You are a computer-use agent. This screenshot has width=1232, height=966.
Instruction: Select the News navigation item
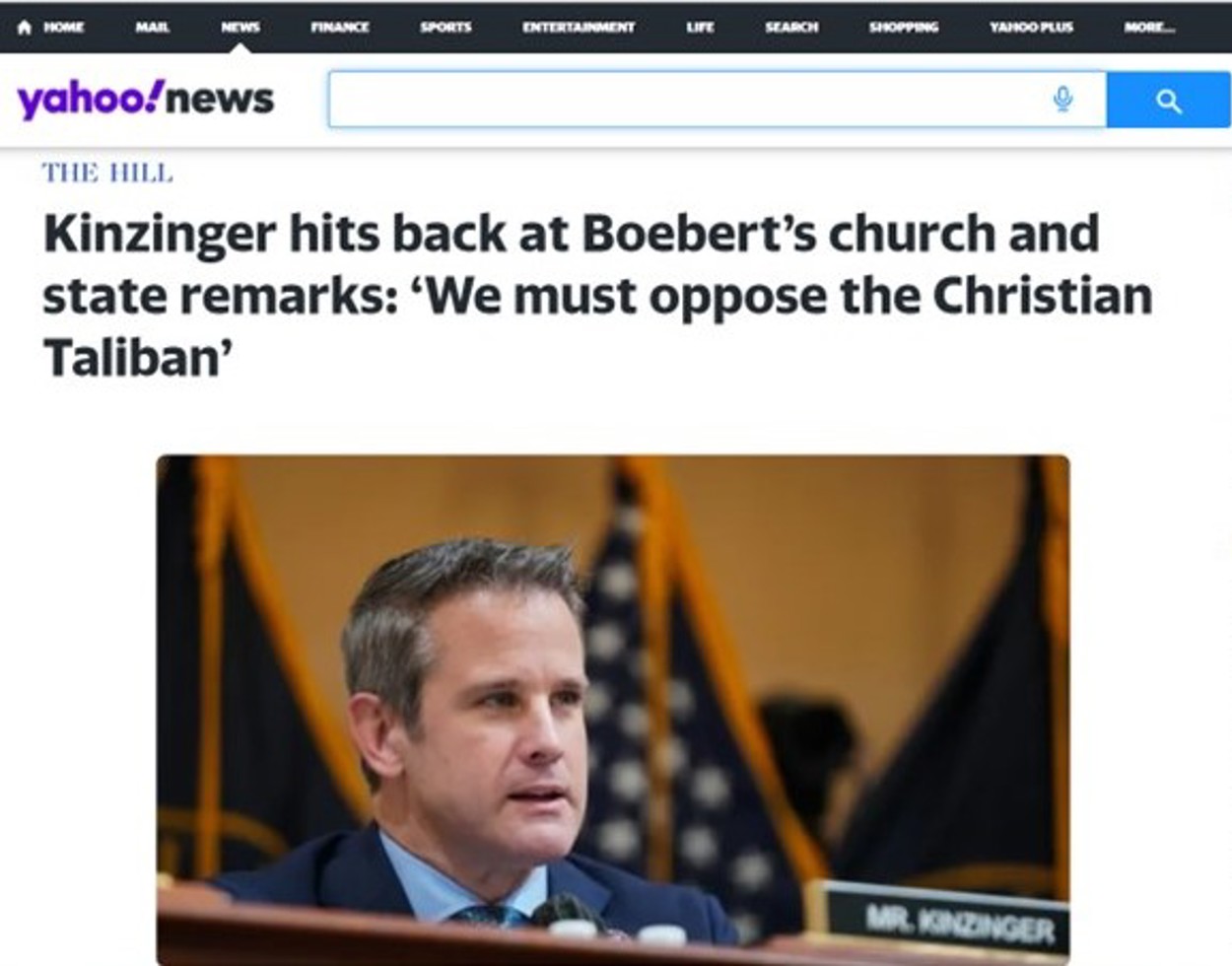click(240, 28)
